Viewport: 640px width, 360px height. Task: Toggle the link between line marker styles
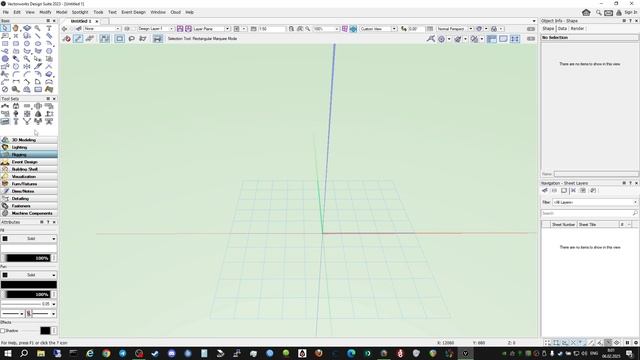click(29, 313)
